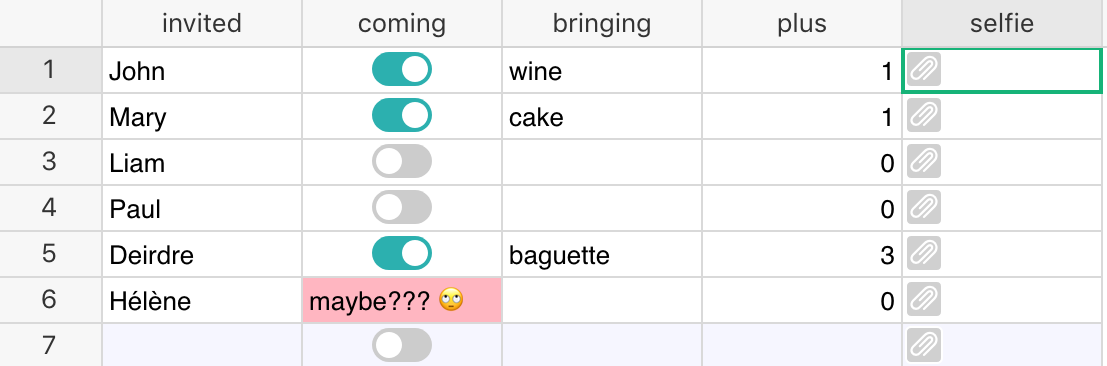Select the bringing column header
Image resolution: width=1107 pixels, height=366 pixels.
point(602,23)
